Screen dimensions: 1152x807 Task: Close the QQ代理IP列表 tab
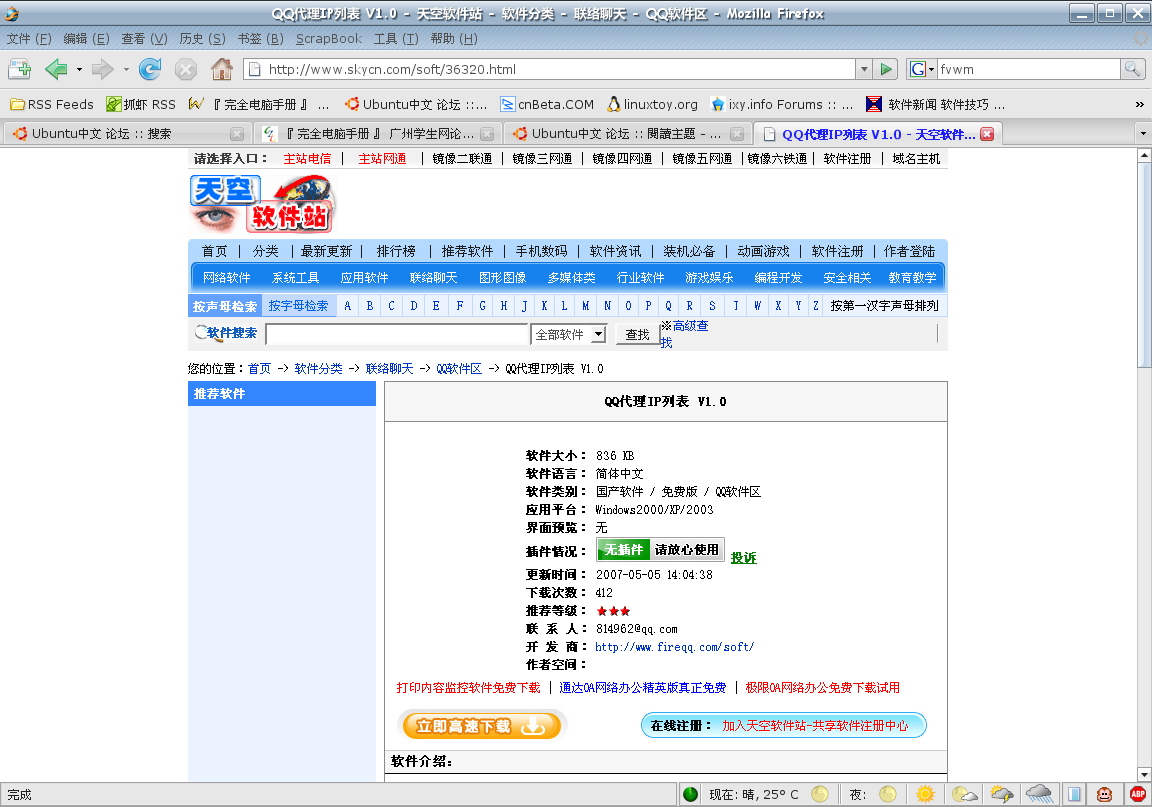[987, 134]
